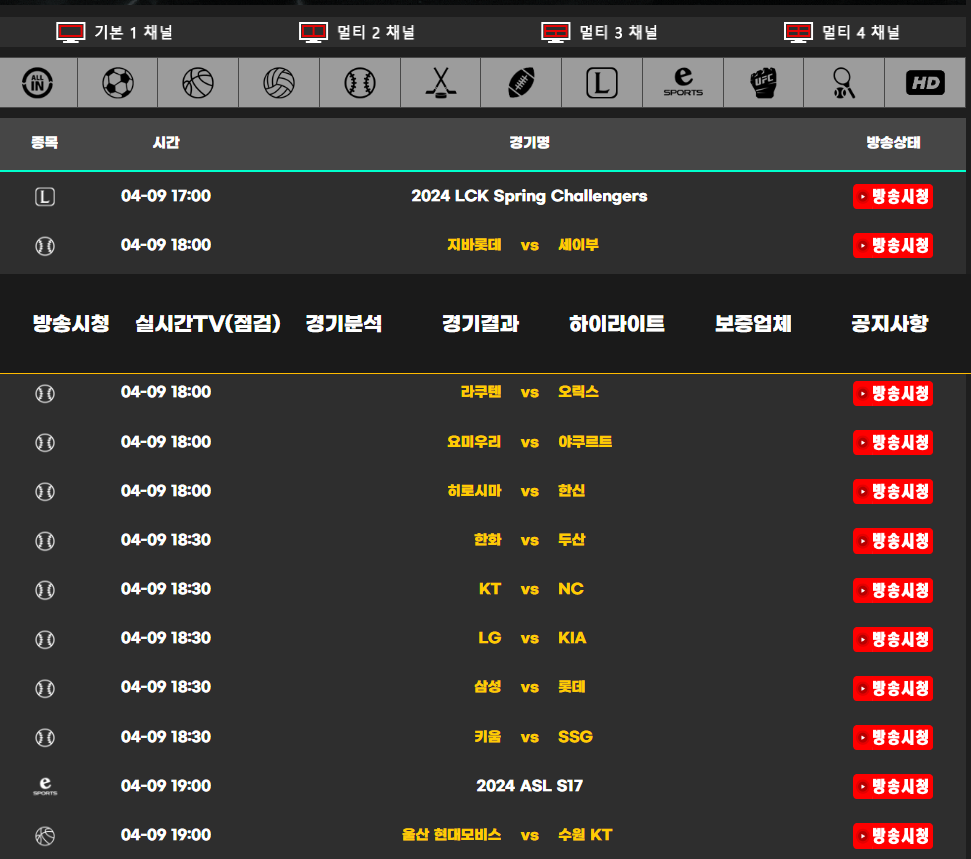Filter by volleyball icon

(x=279, y=82)
